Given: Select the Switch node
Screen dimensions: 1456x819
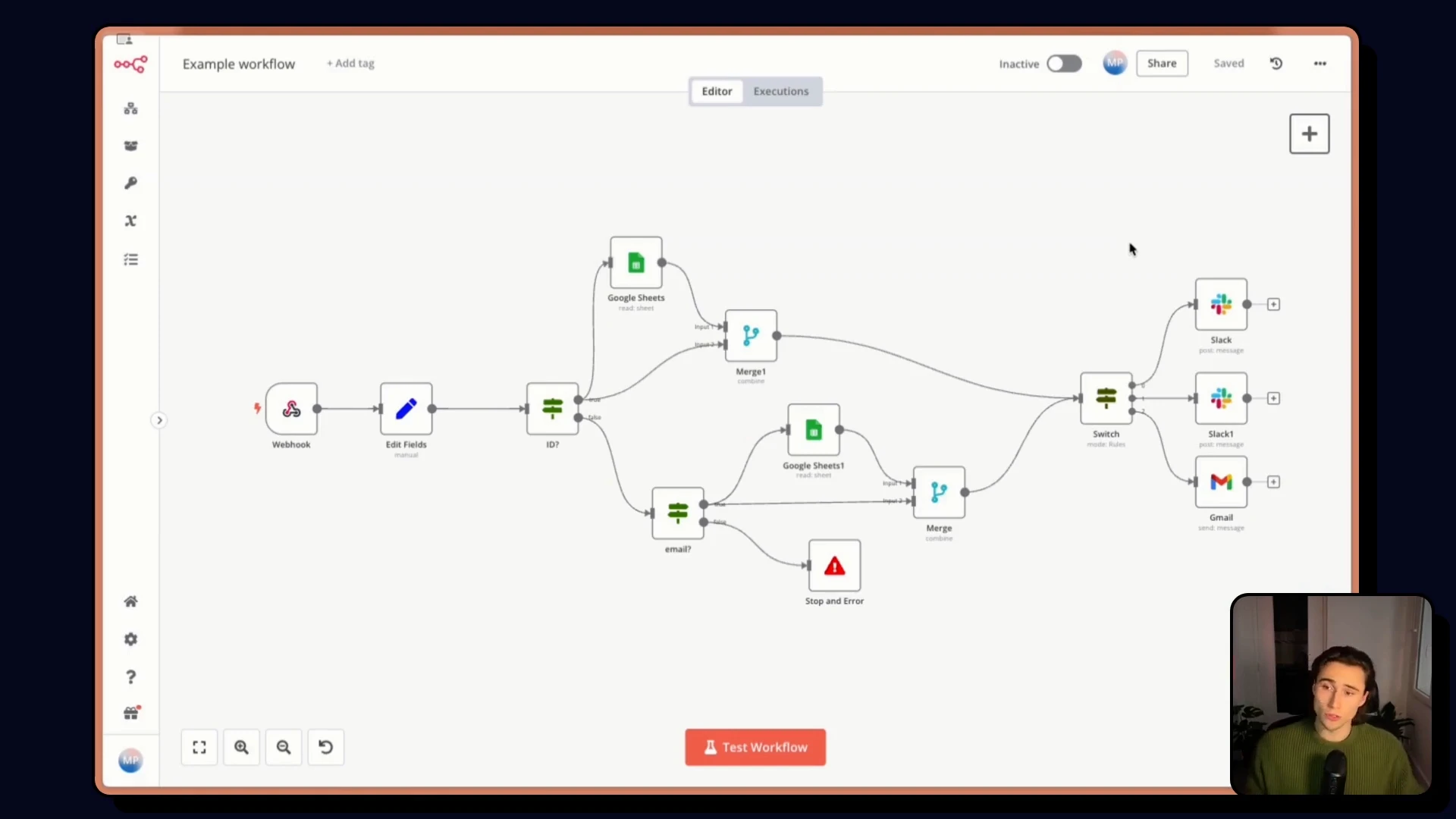Looking at the screenshot, I should point(1106,398).
